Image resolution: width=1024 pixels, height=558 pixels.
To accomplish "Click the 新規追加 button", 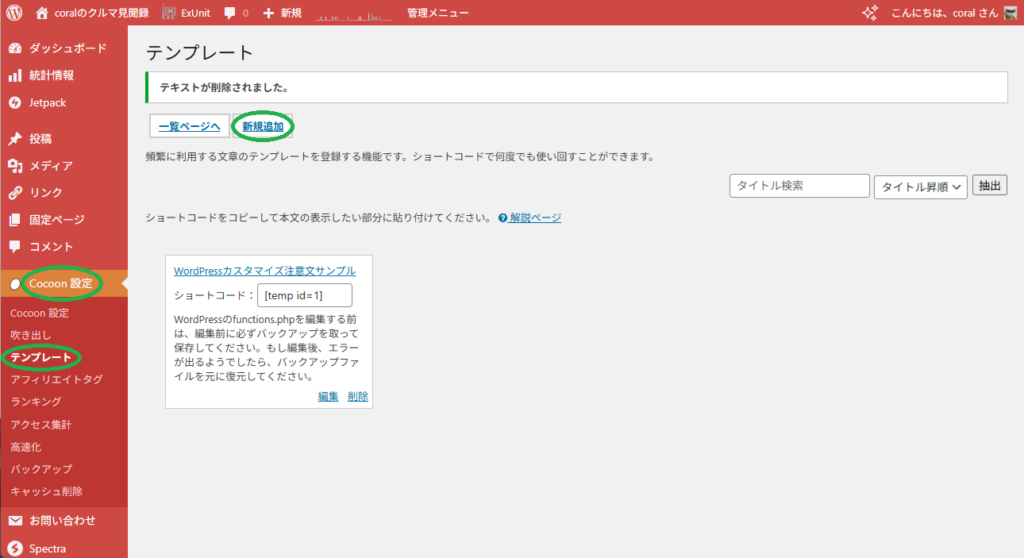I will pos(263,126).
